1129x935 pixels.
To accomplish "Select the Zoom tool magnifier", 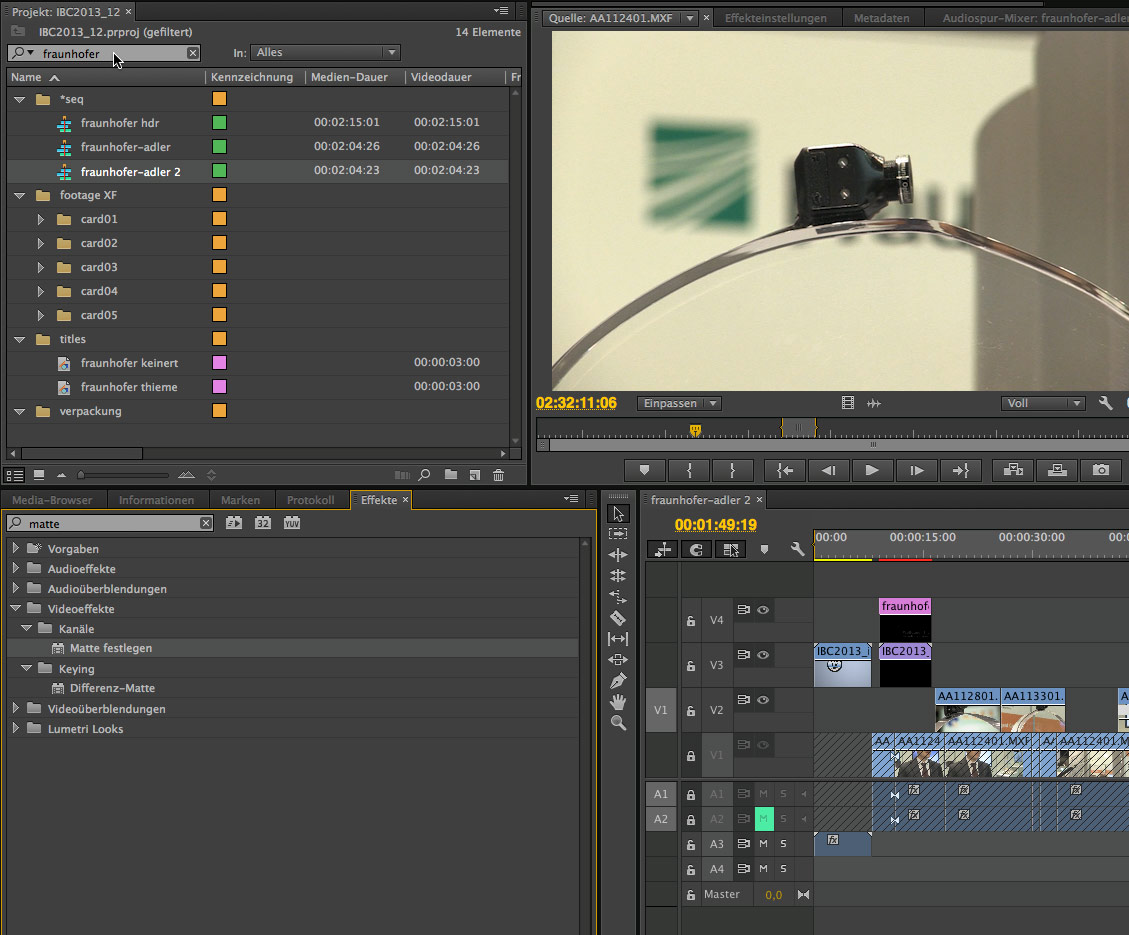I will (617, 723).
